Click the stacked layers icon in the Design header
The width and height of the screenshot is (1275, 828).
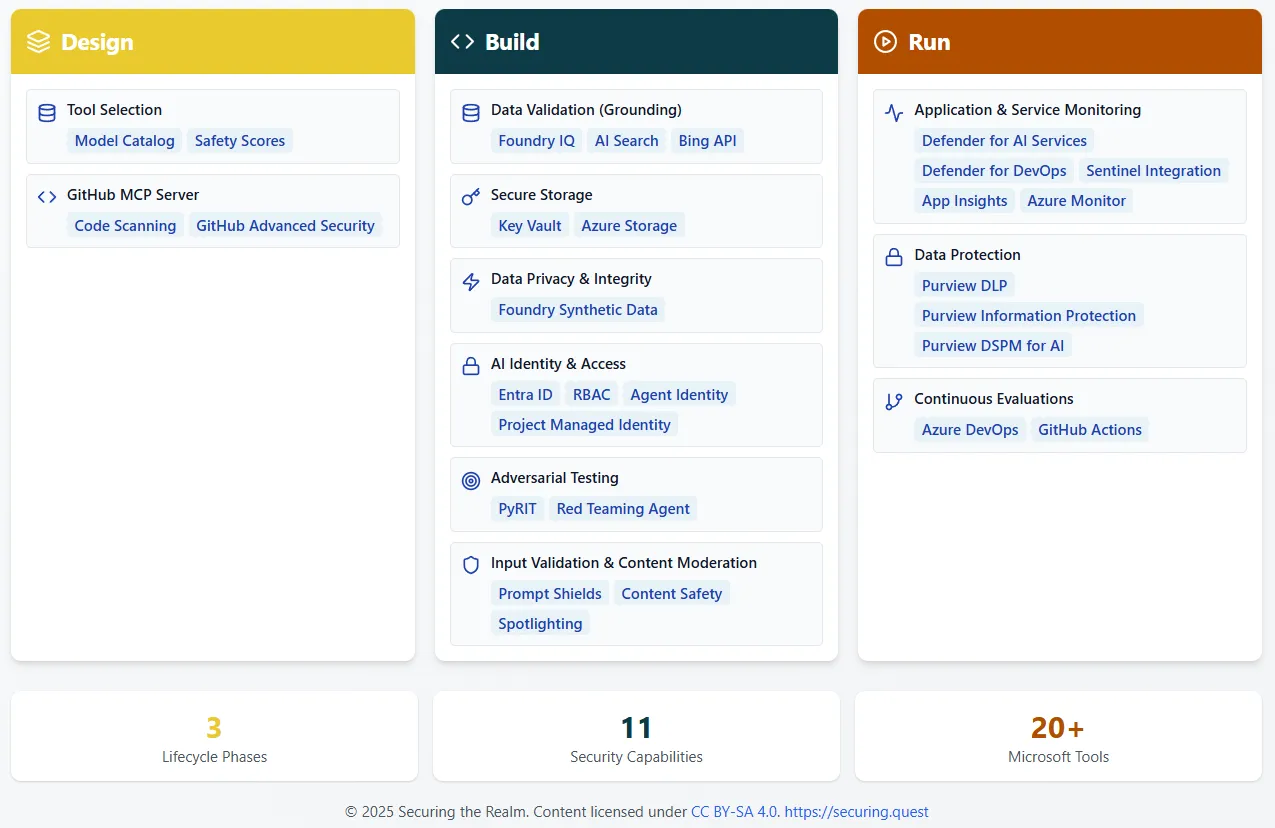click(x=38, y=41)
